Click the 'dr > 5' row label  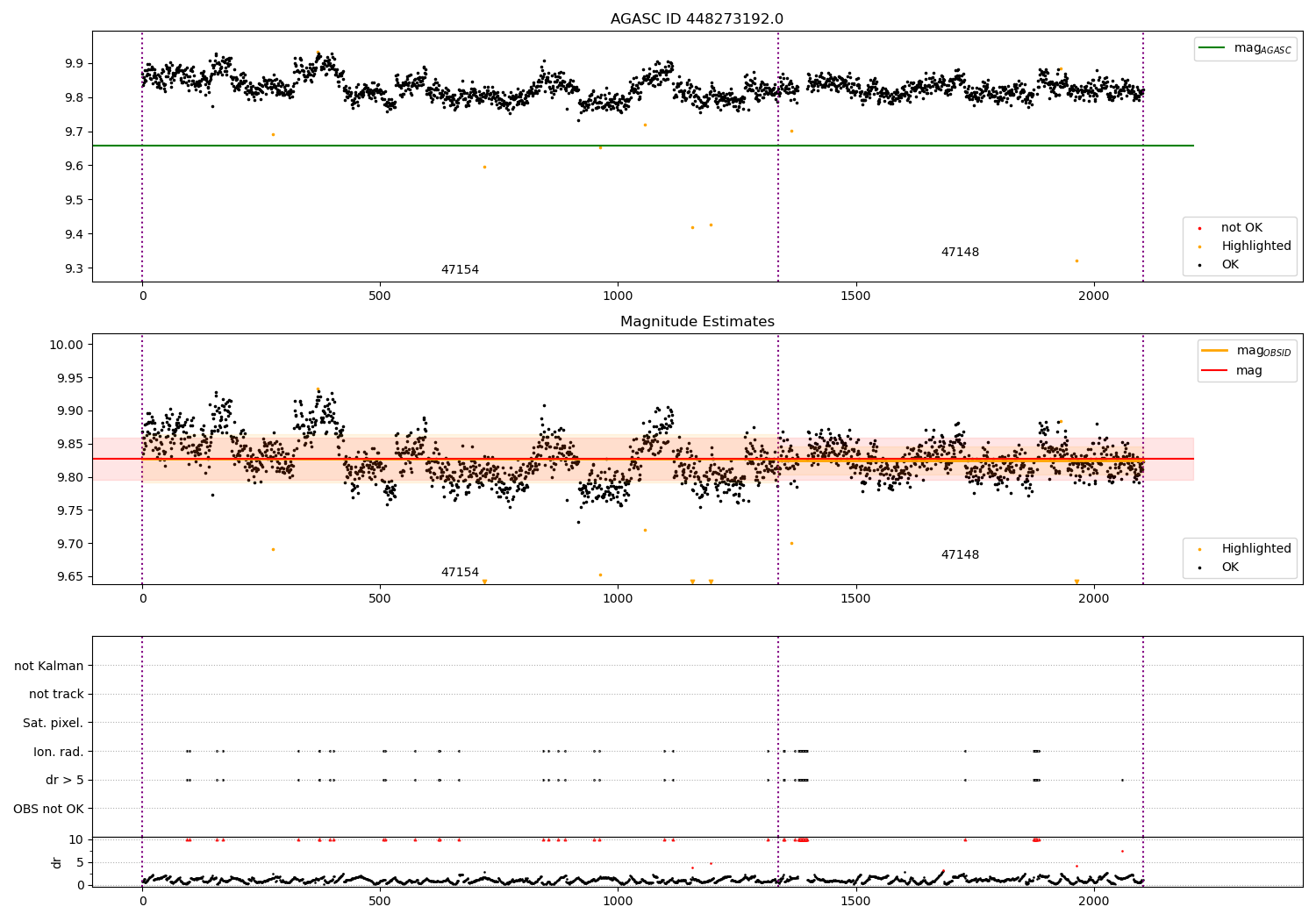pos(65,780)
